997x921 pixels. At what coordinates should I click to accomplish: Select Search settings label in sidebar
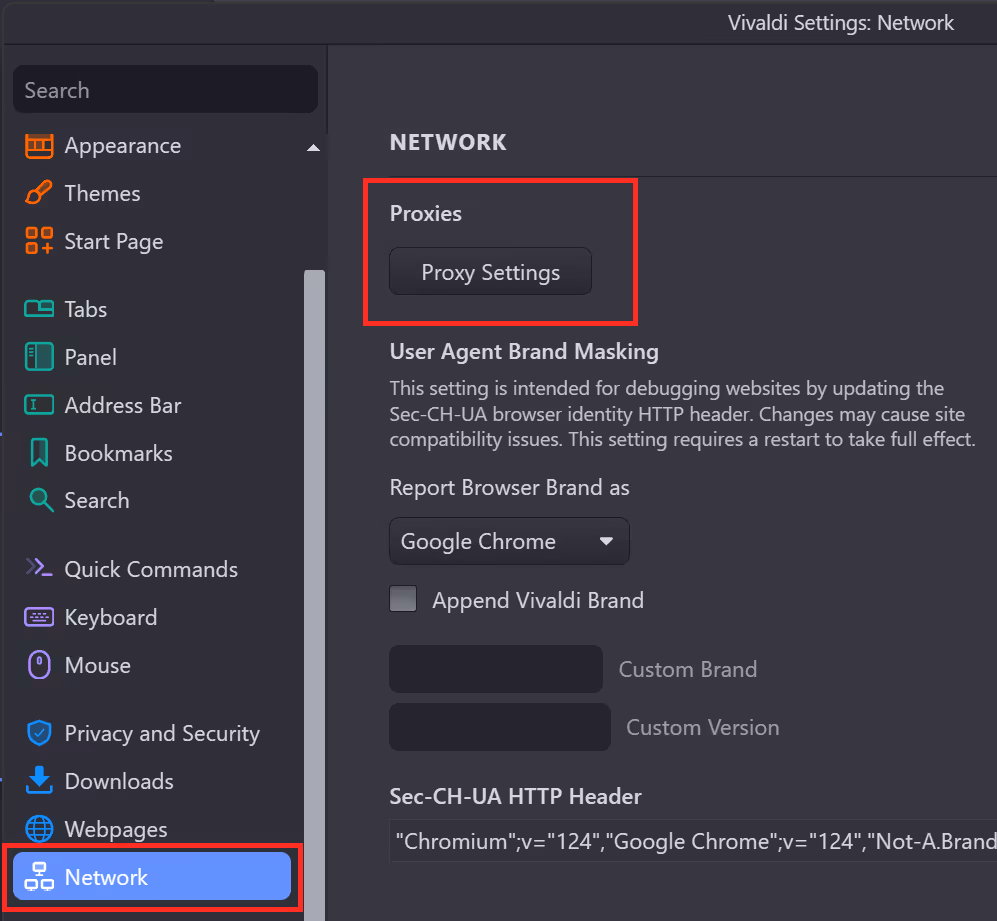tap(97, 501)
